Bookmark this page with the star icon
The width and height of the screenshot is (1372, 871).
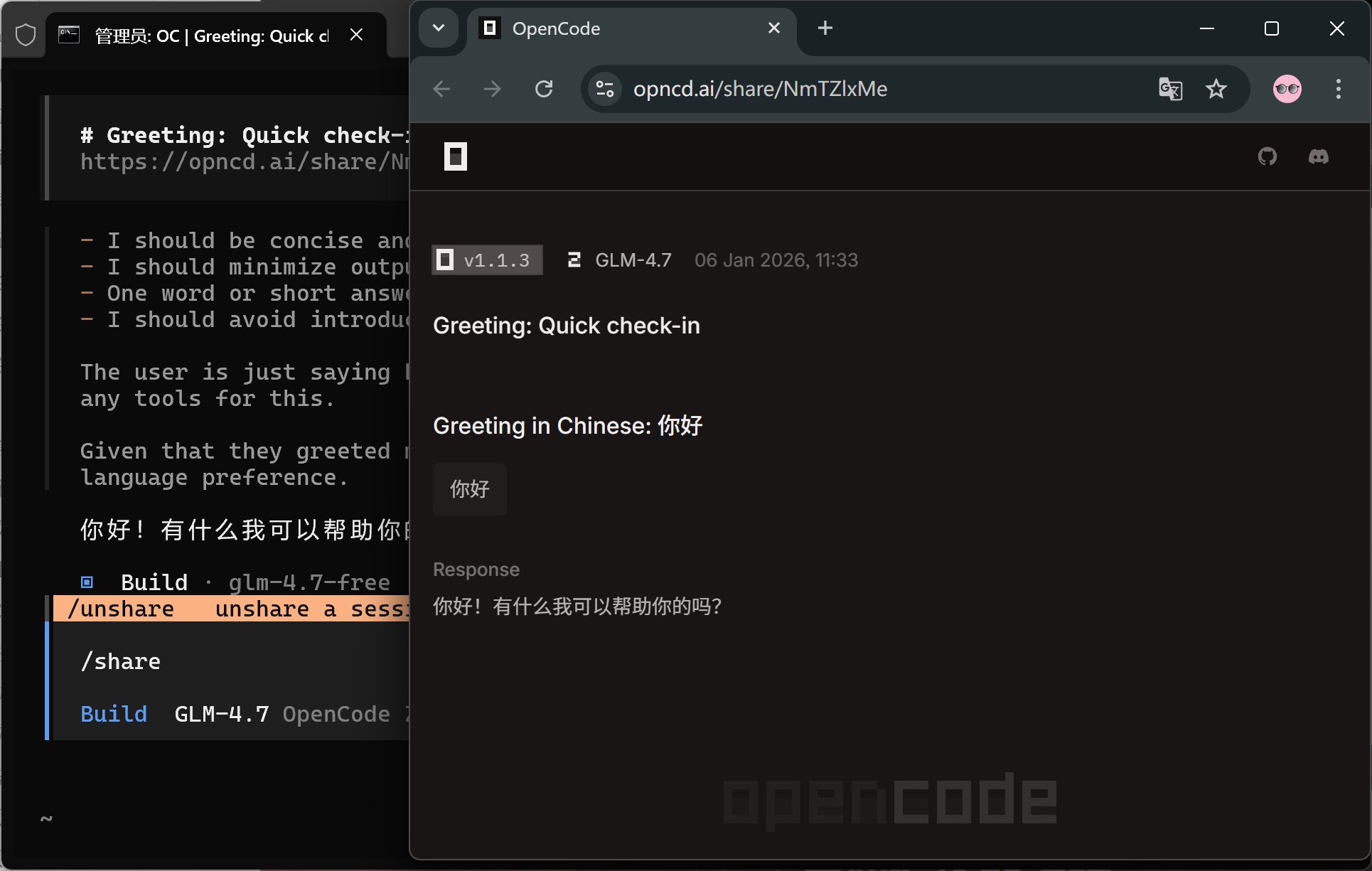[1216, 89]
